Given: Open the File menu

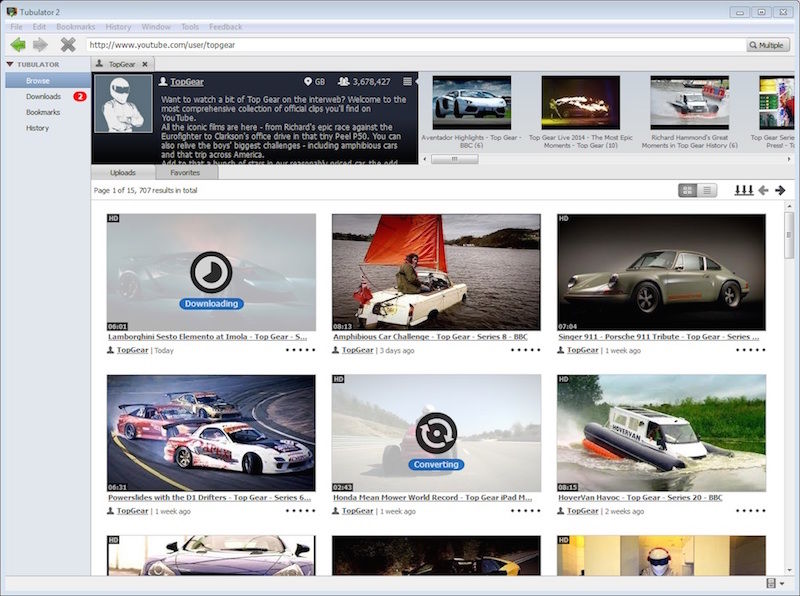Looking at the screenshot, I should click(x=16, y=27).
